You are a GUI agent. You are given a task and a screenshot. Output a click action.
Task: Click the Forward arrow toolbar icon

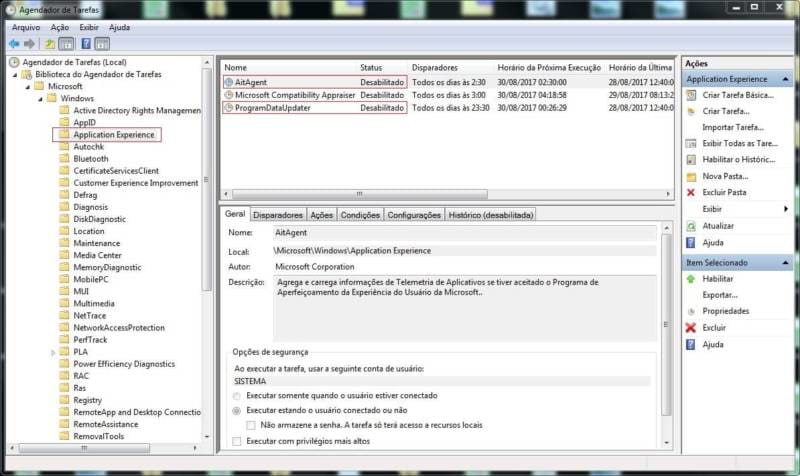point(30,44)
